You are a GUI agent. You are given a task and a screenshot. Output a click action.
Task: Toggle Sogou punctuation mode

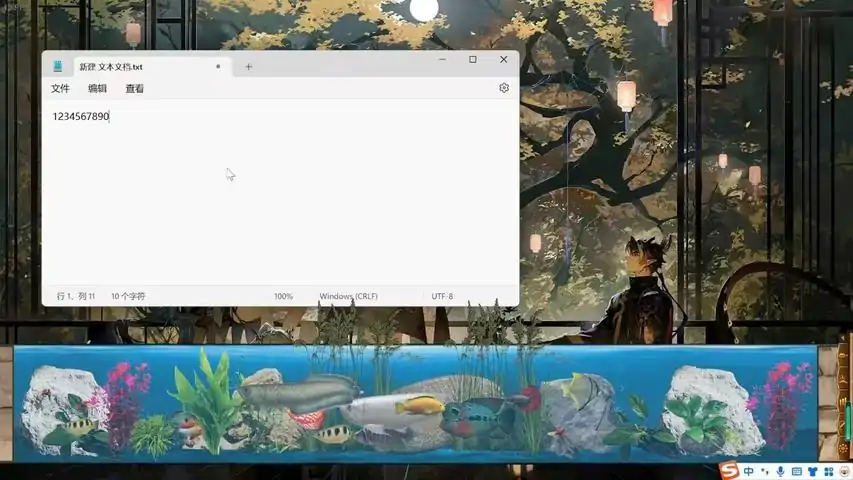(765, 472)
